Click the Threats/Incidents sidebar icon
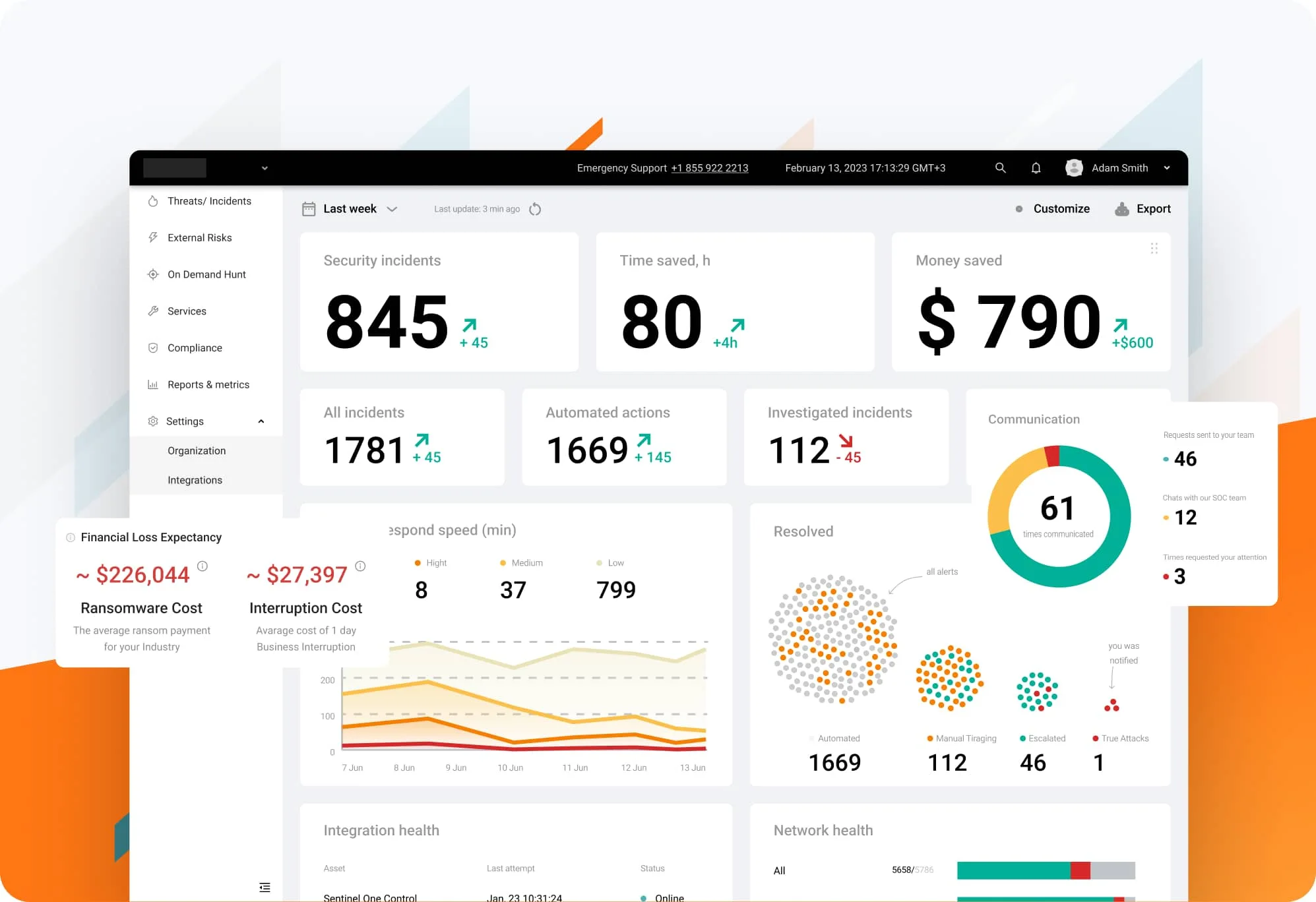 [153, 201]
